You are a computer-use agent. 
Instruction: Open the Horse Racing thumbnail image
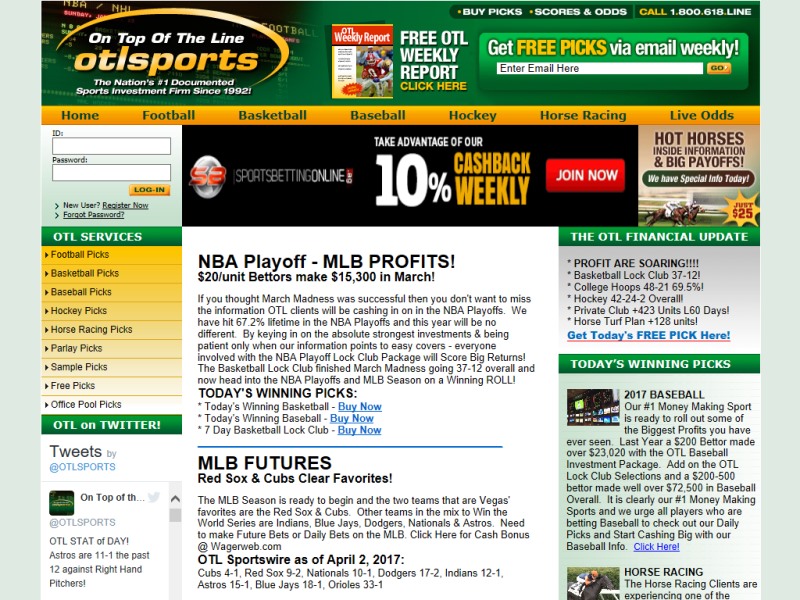(593, 584)
